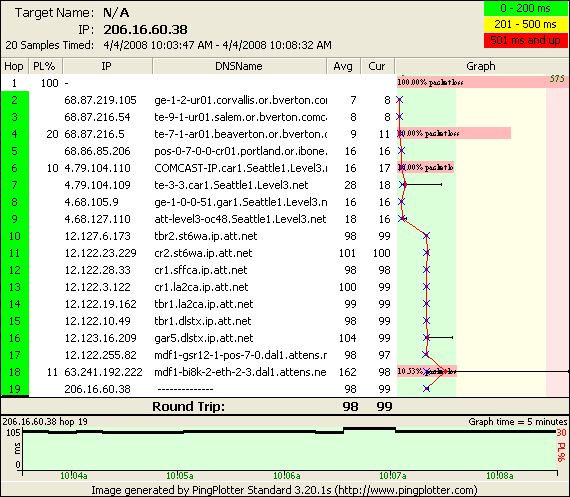Click the Hop column header

tap(14, 66)
